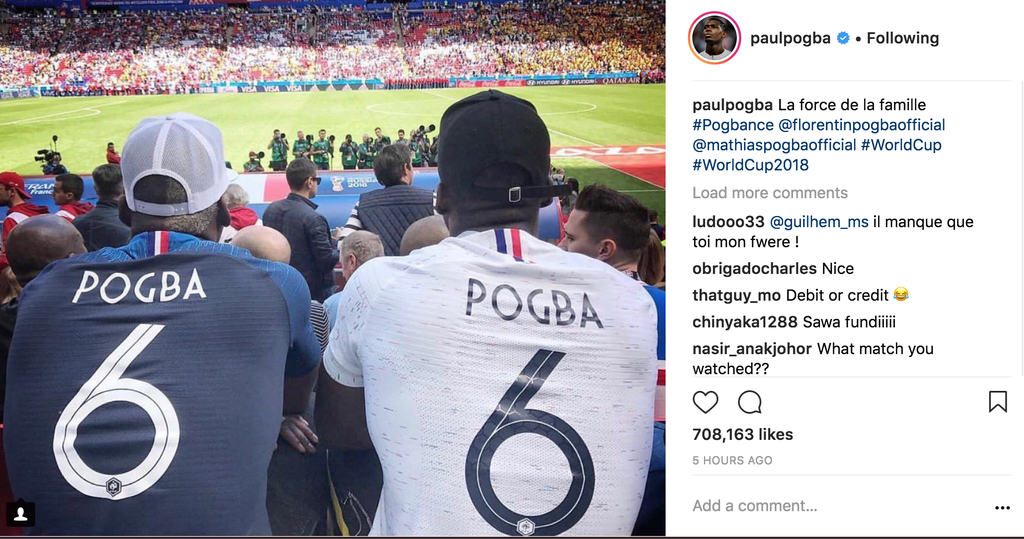Click the blue verified badge
This screenshot has width=1024, height=539.
[843, 38]
